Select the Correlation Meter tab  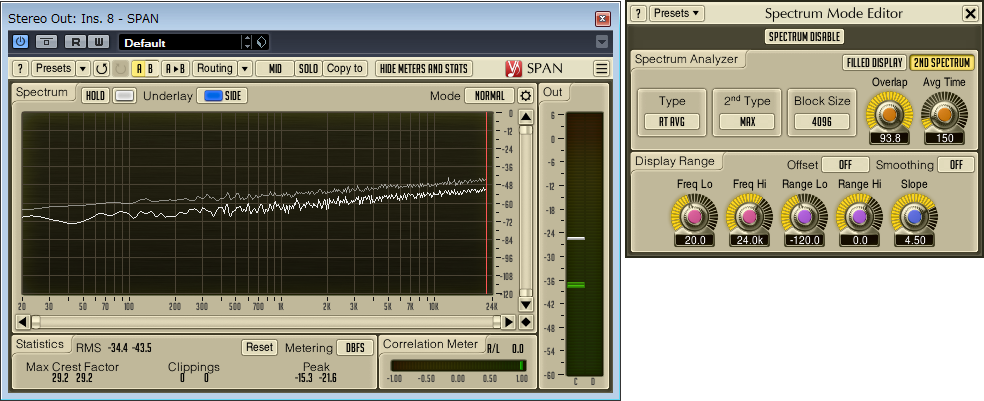430,344
